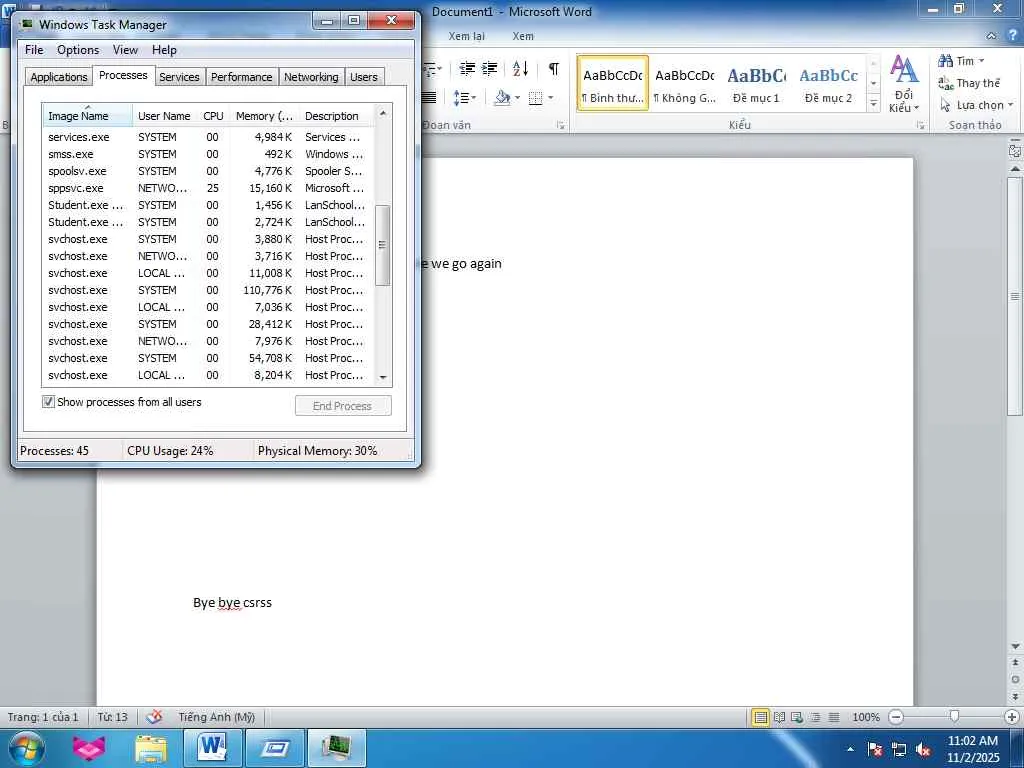Open Task Manager Help menu

pos(164,50)
